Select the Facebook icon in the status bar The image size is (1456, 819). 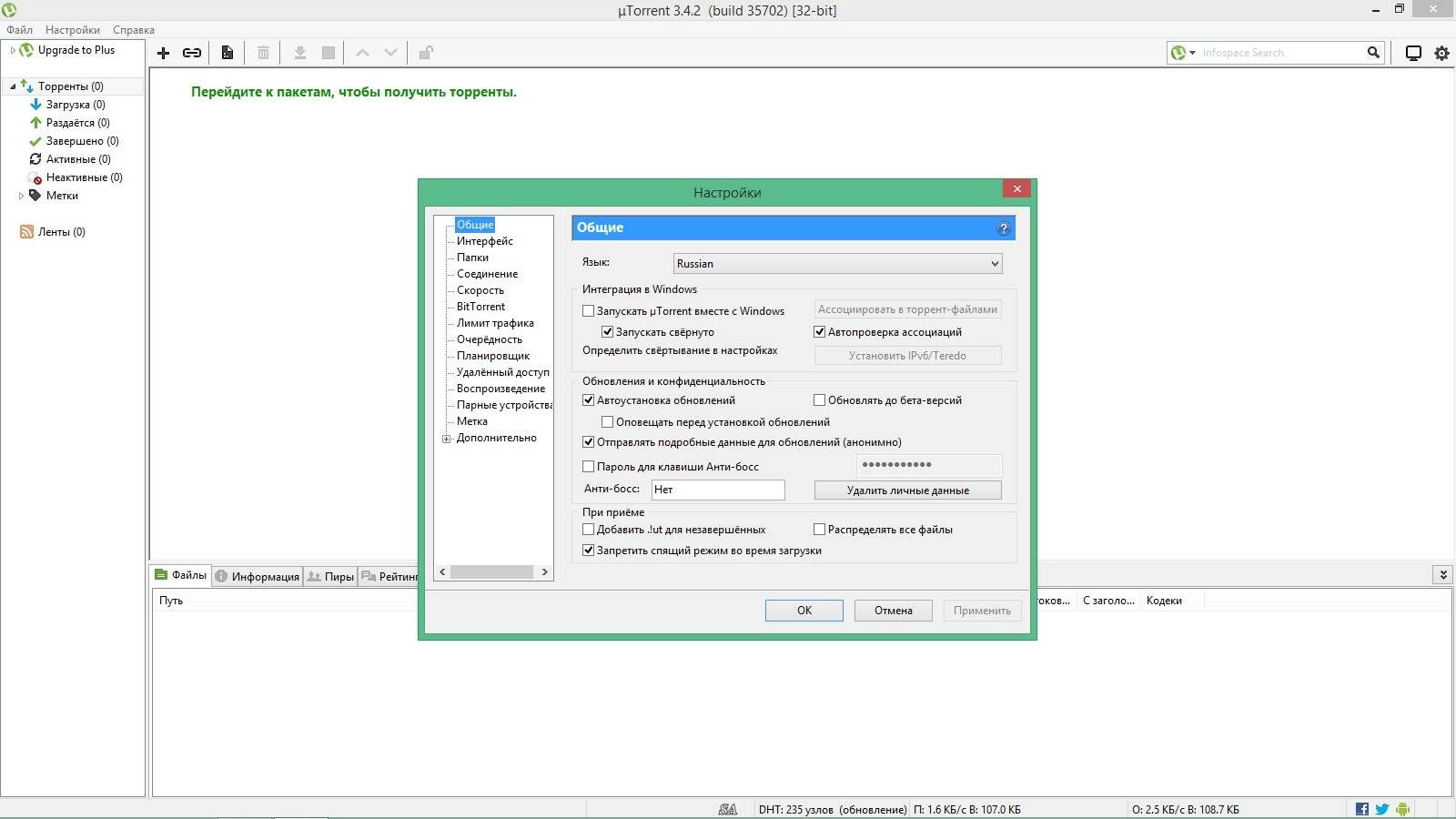tap(1361, 808)
